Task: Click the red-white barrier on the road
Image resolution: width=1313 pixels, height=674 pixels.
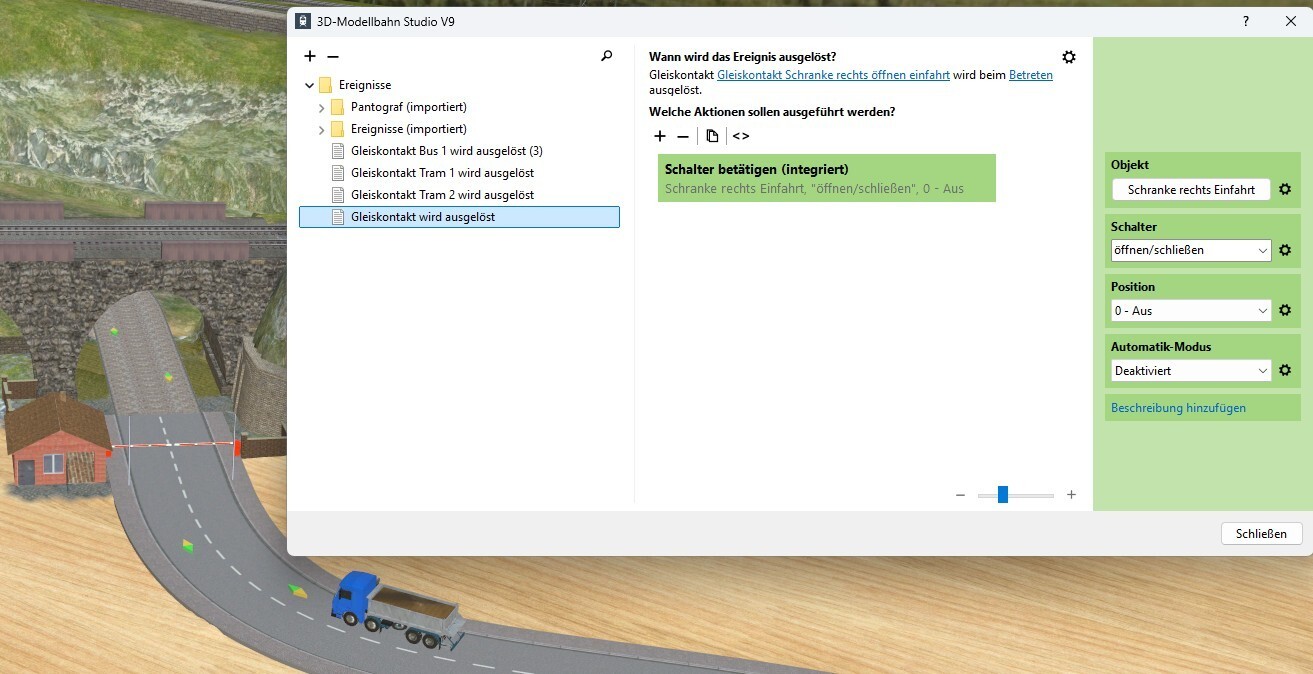Action: click(175, 445)
